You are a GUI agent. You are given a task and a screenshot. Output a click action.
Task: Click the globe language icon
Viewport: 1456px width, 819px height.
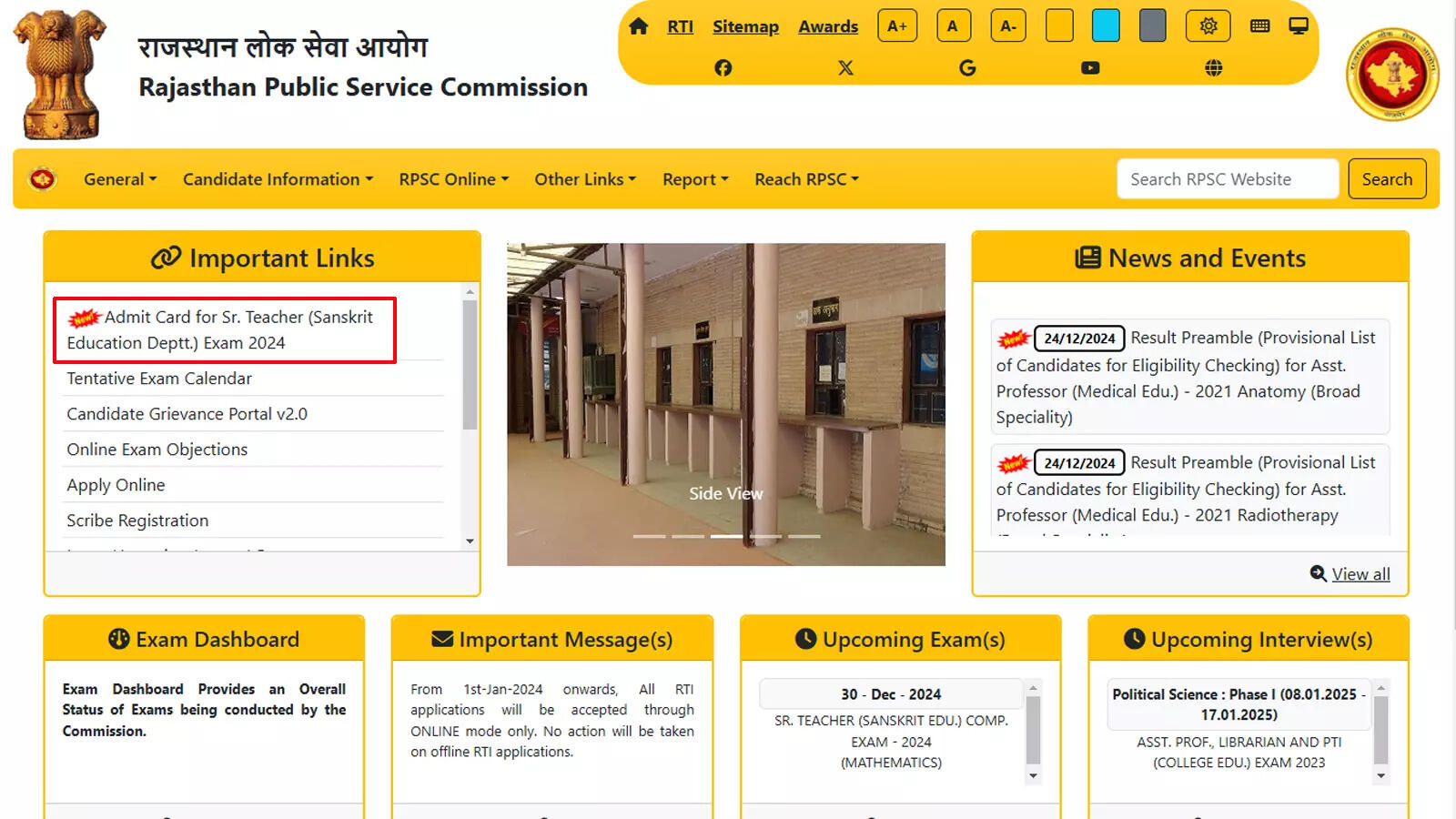pyautogui.click(x=1211, y=66)
